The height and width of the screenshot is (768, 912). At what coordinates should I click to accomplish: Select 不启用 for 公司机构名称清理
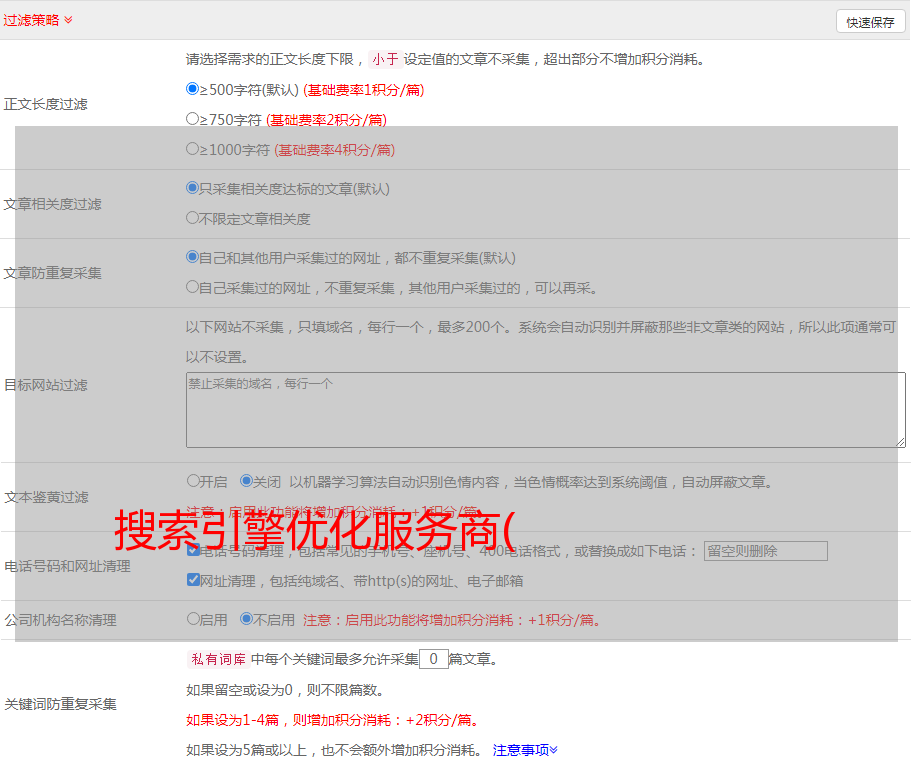pyautogui.click(x=246, y=619)
